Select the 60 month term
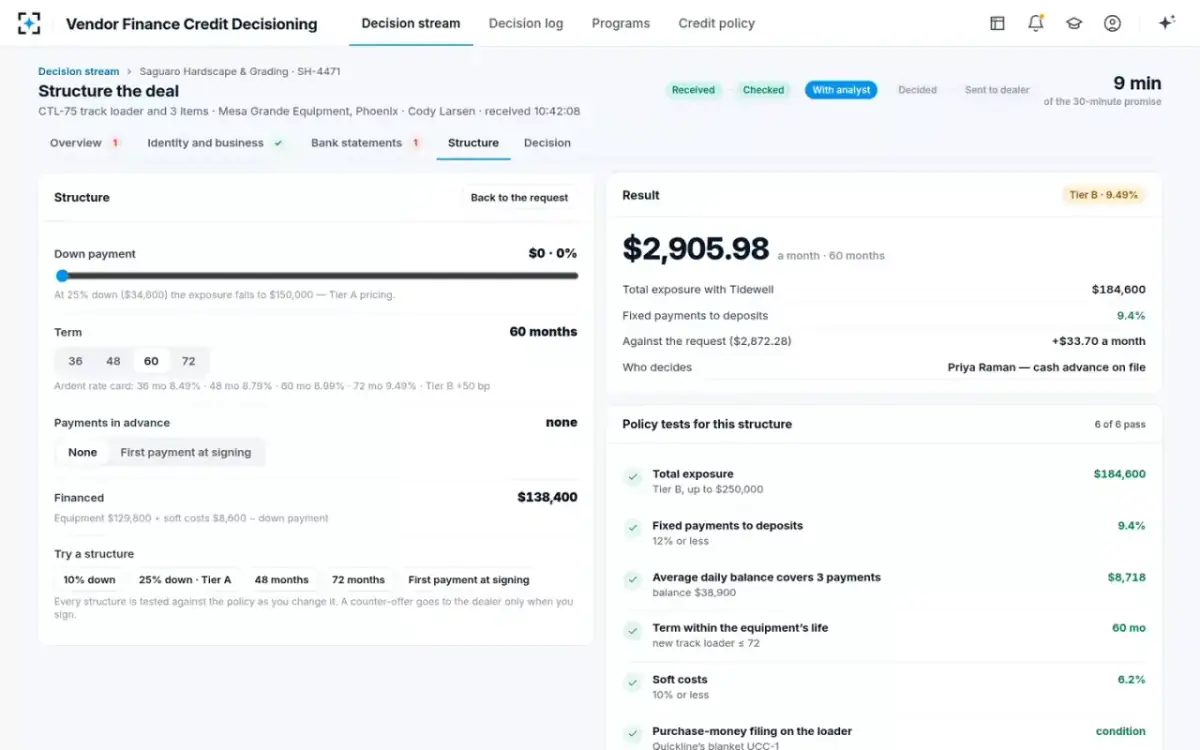Image resolution: width=1200 pixels, height=750 pixels. pyautogui.click(x=151, y=361)
